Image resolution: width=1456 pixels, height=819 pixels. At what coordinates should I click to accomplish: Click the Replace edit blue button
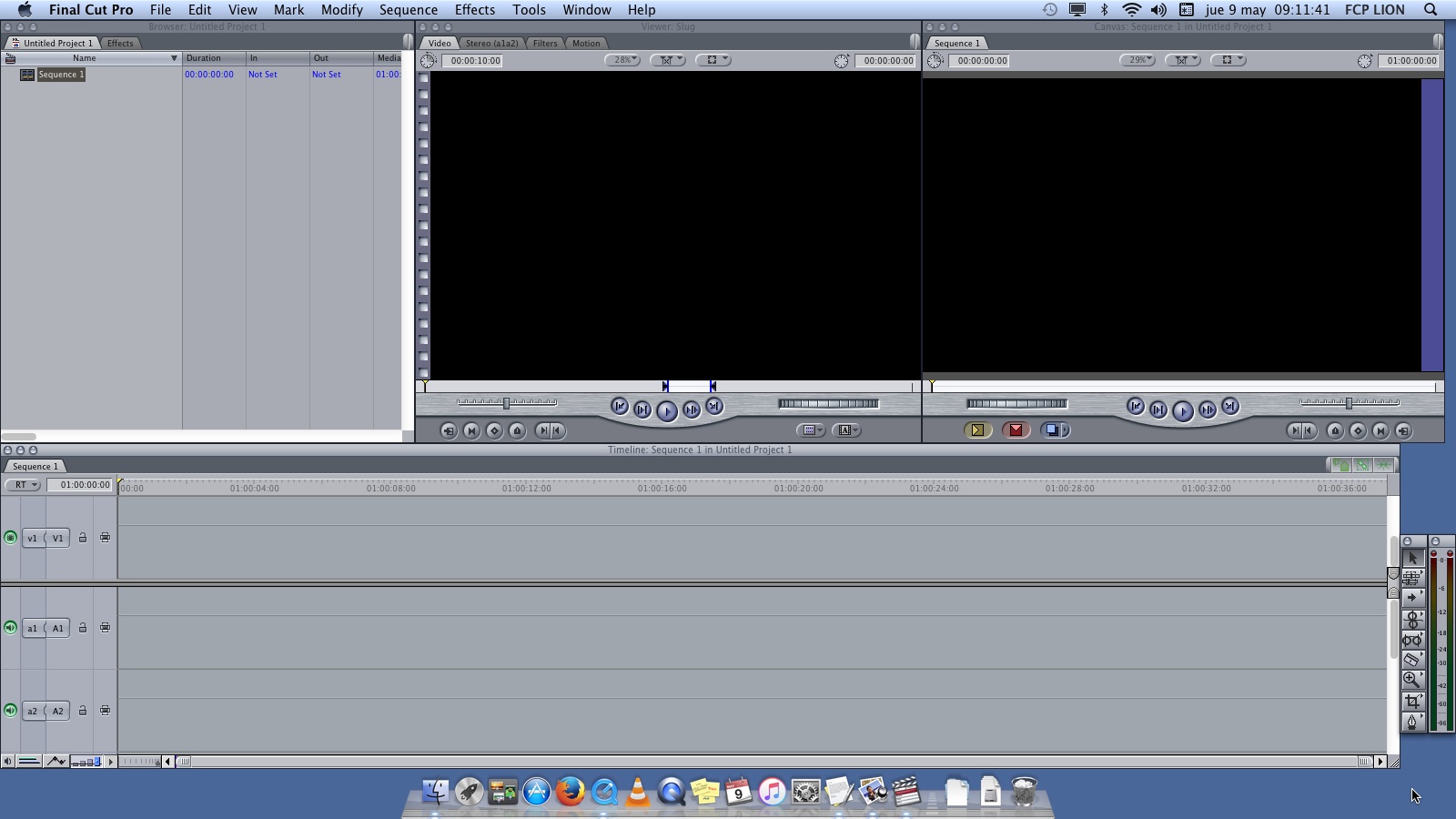pos(1055,430)
